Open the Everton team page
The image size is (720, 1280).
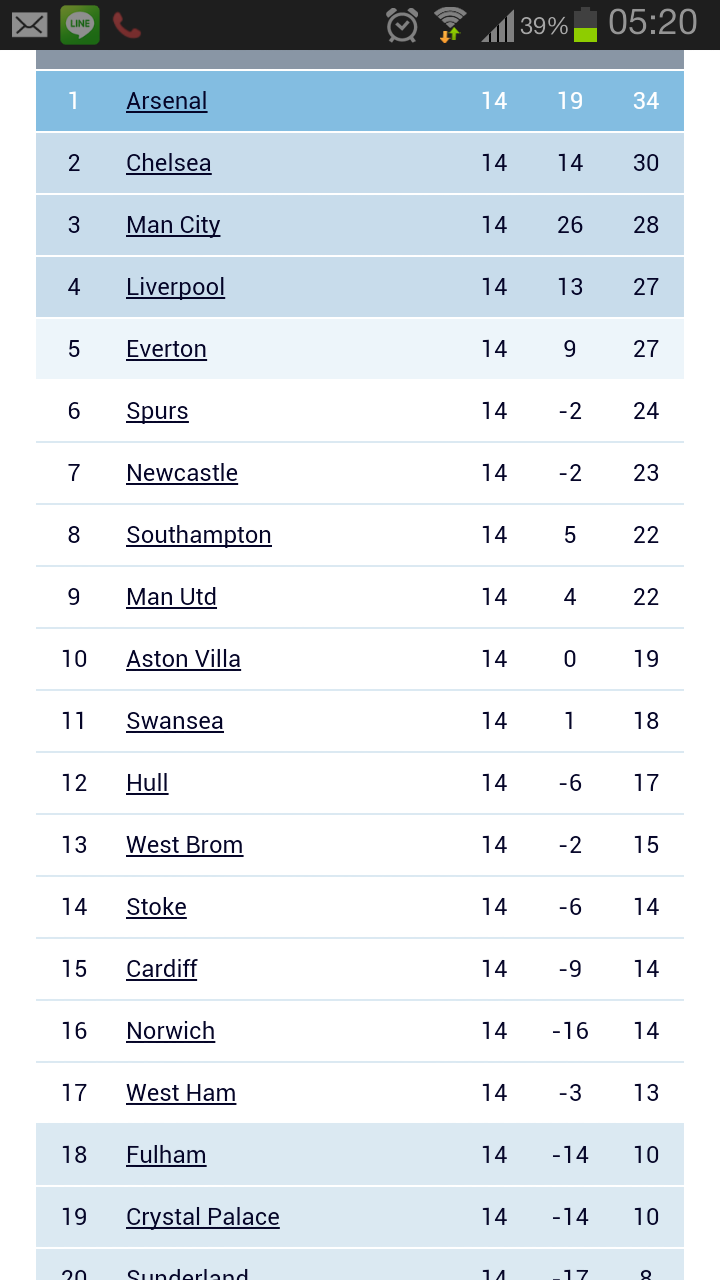pos(166,349)
